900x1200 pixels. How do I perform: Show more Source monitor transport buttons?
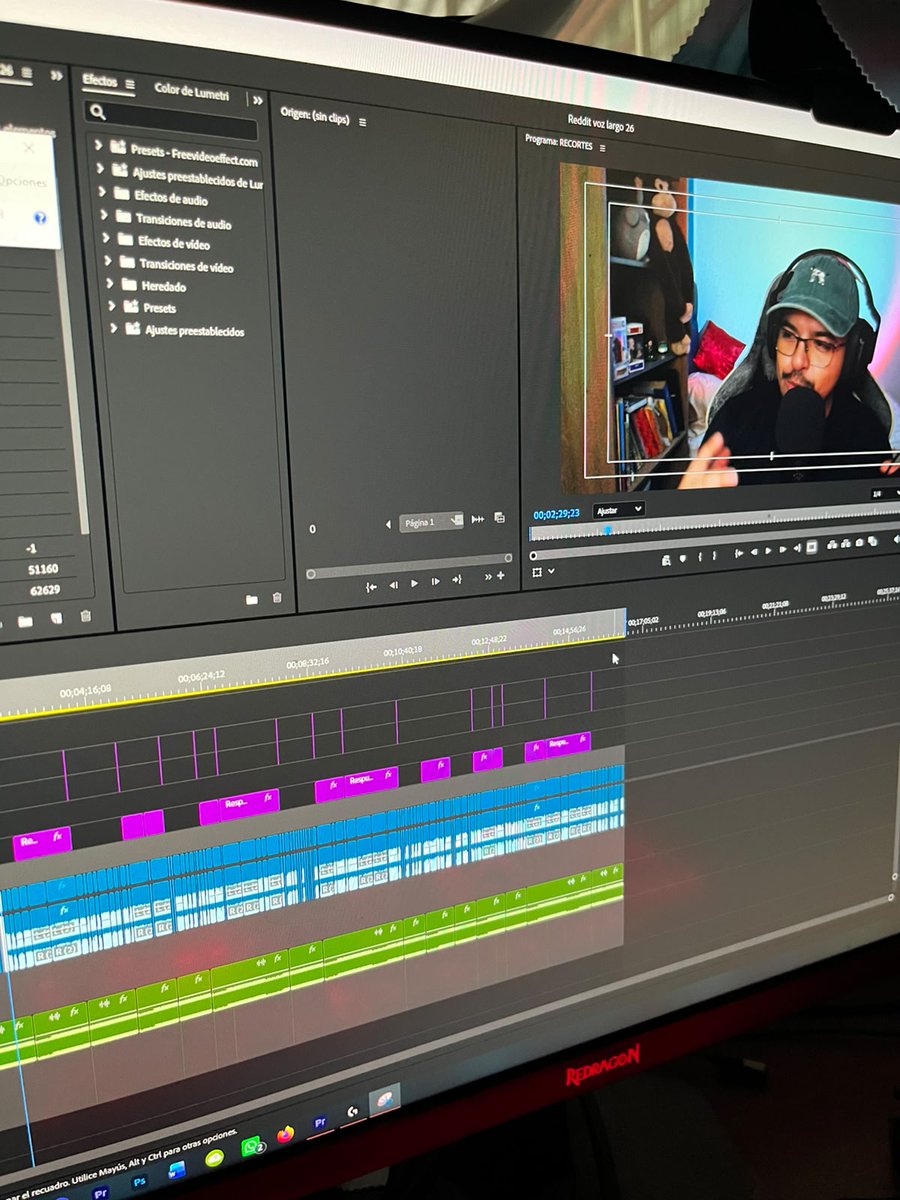(x=488, y=577)
